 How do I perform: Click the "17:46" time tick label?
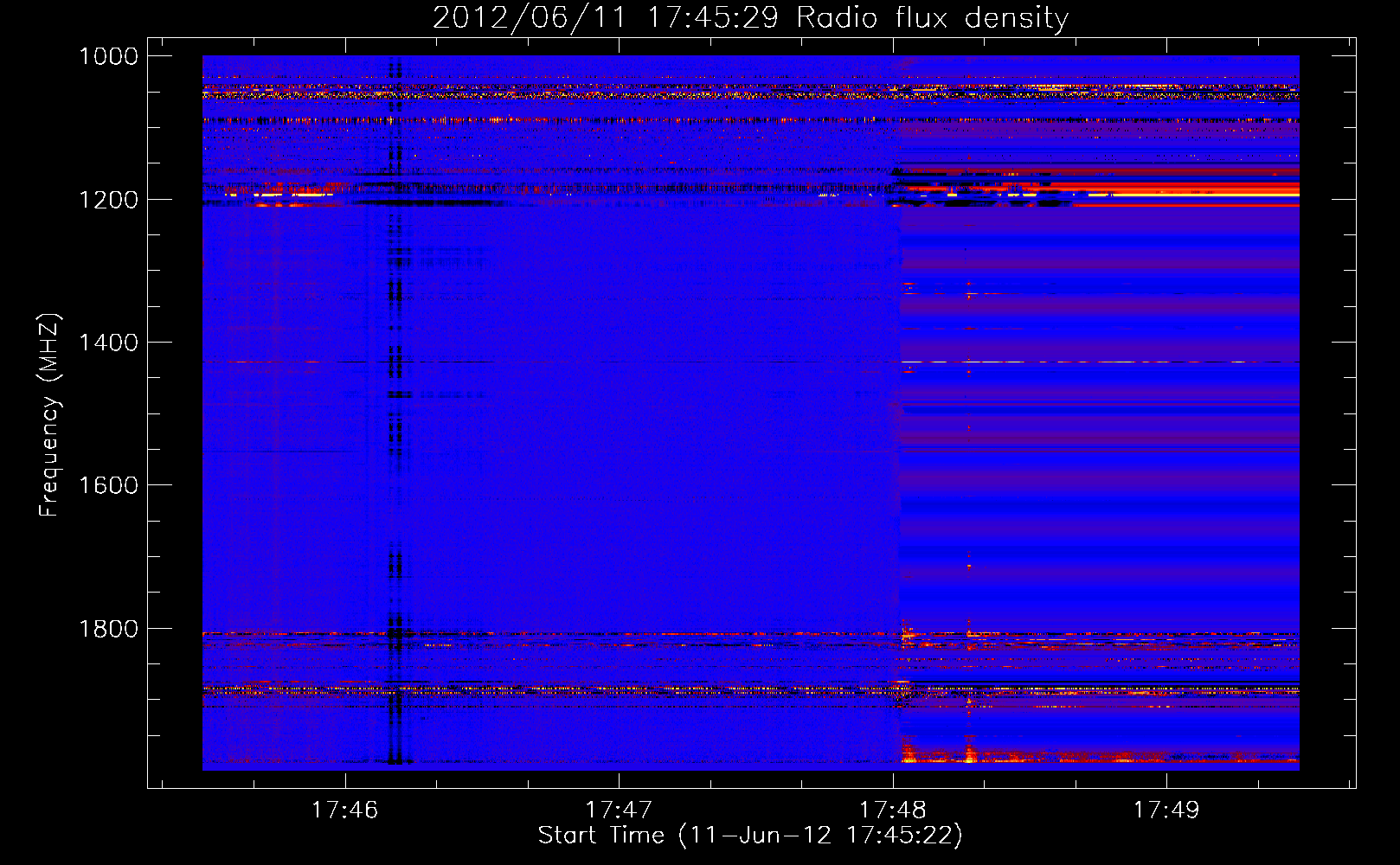tap(345, 810)
